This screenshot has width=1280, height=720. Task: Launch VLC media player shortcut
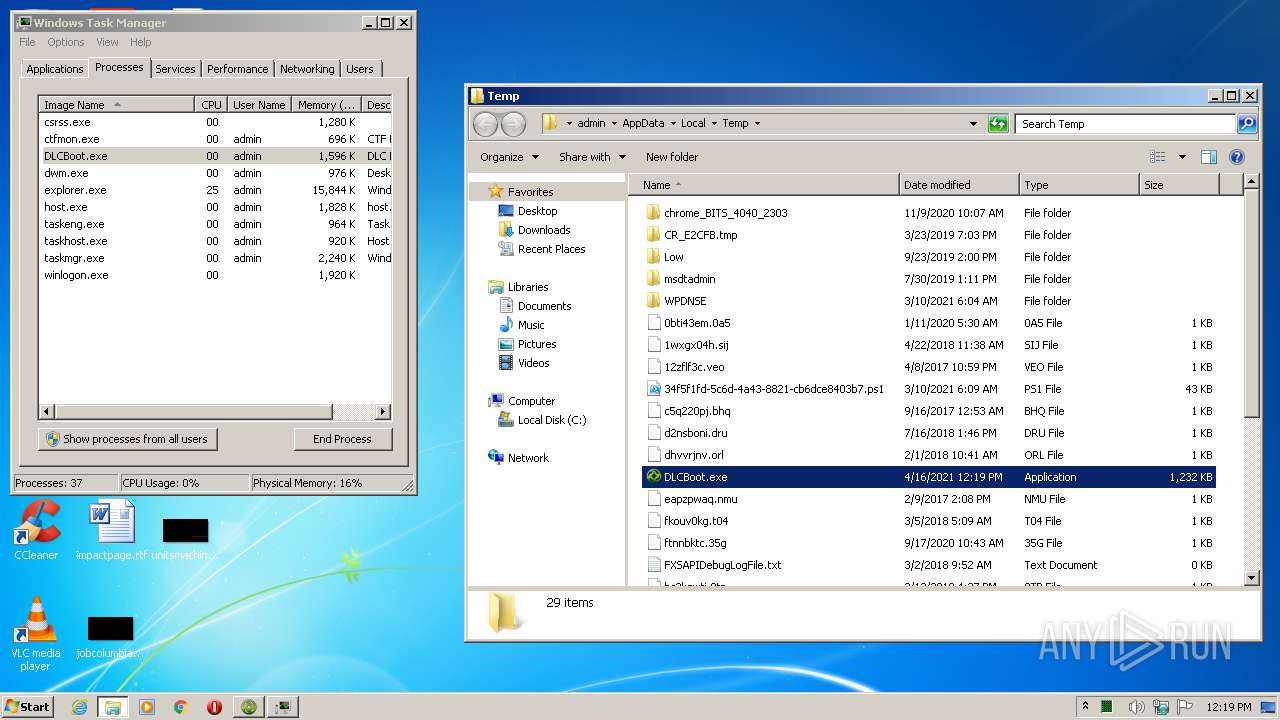tap(36, 634)
